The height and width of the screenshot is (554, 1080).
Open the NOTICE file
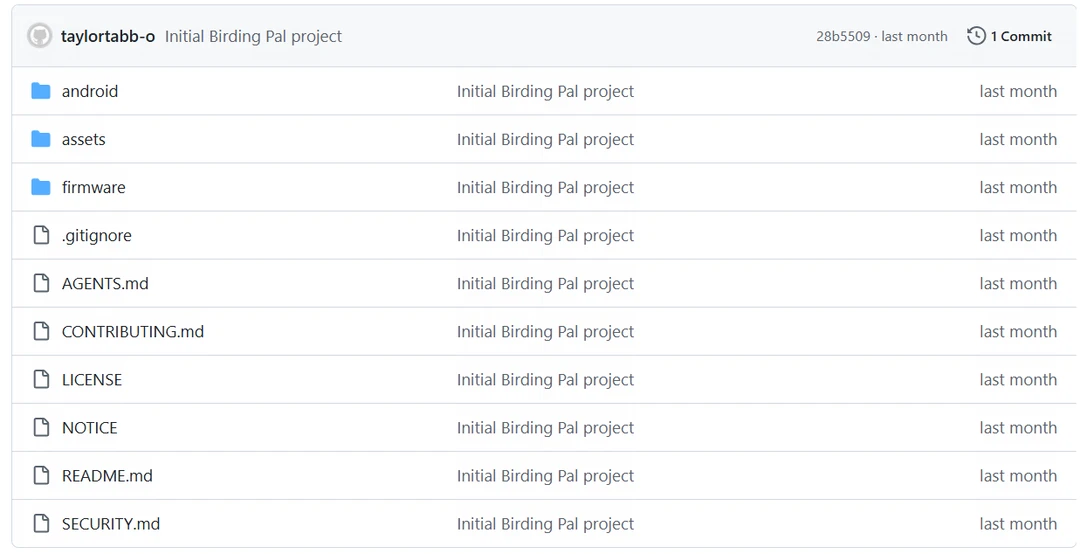point(90,428)
